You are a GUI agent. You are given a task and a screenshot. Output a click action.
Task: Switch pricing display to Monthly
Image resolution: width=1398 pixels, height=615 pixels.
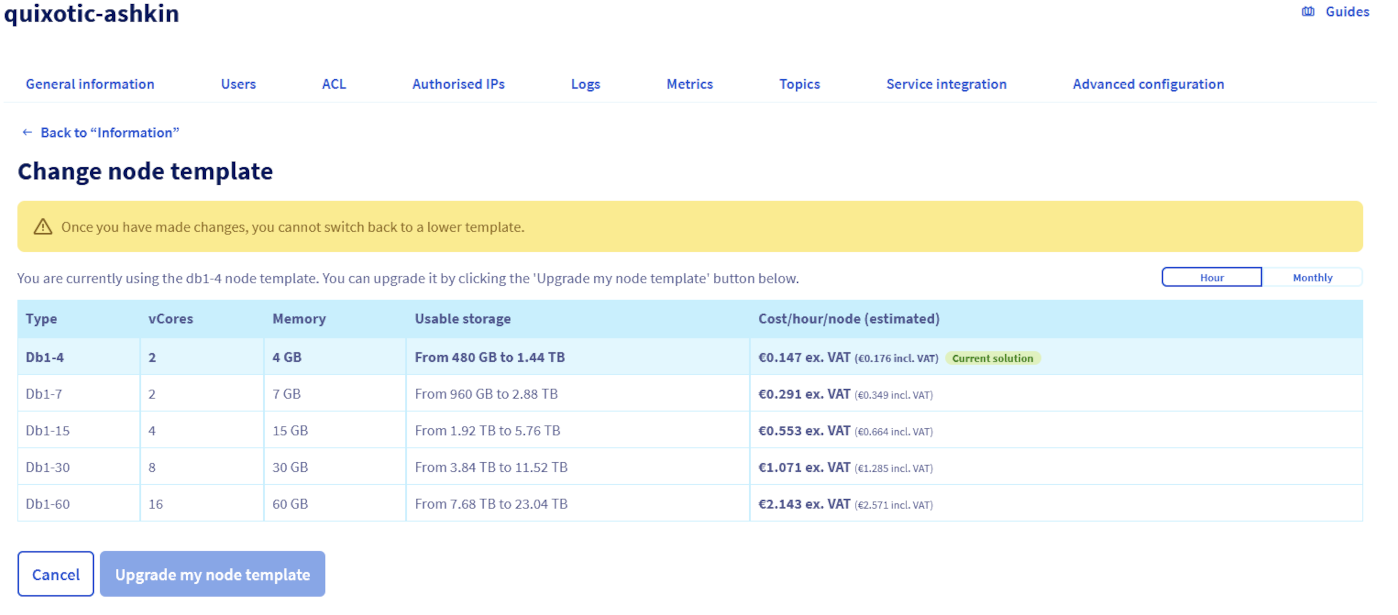(1312, 277)
